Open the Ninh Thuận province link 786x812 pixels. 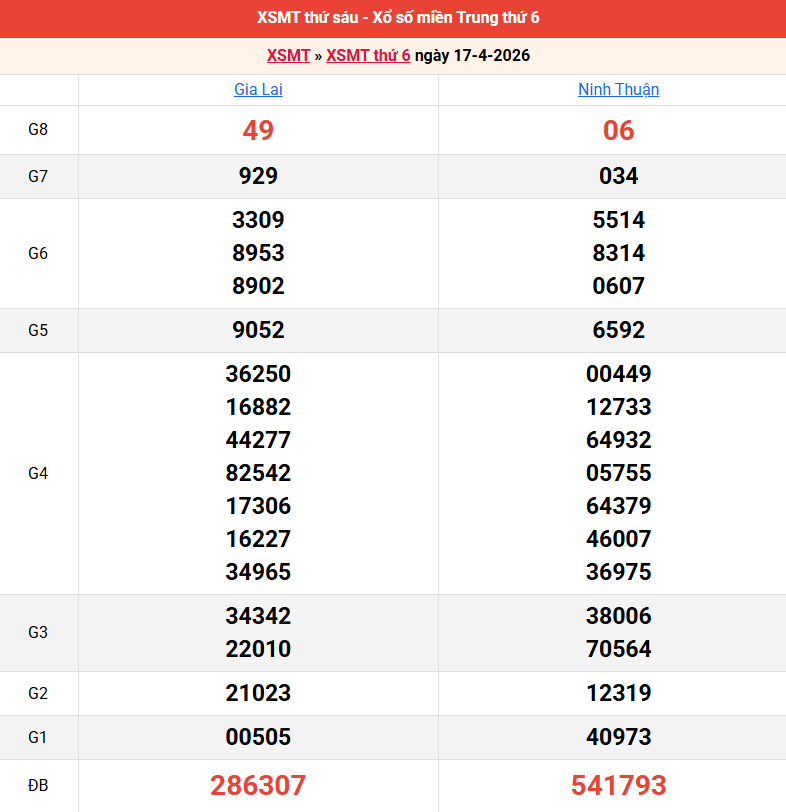tap(618, 90)
